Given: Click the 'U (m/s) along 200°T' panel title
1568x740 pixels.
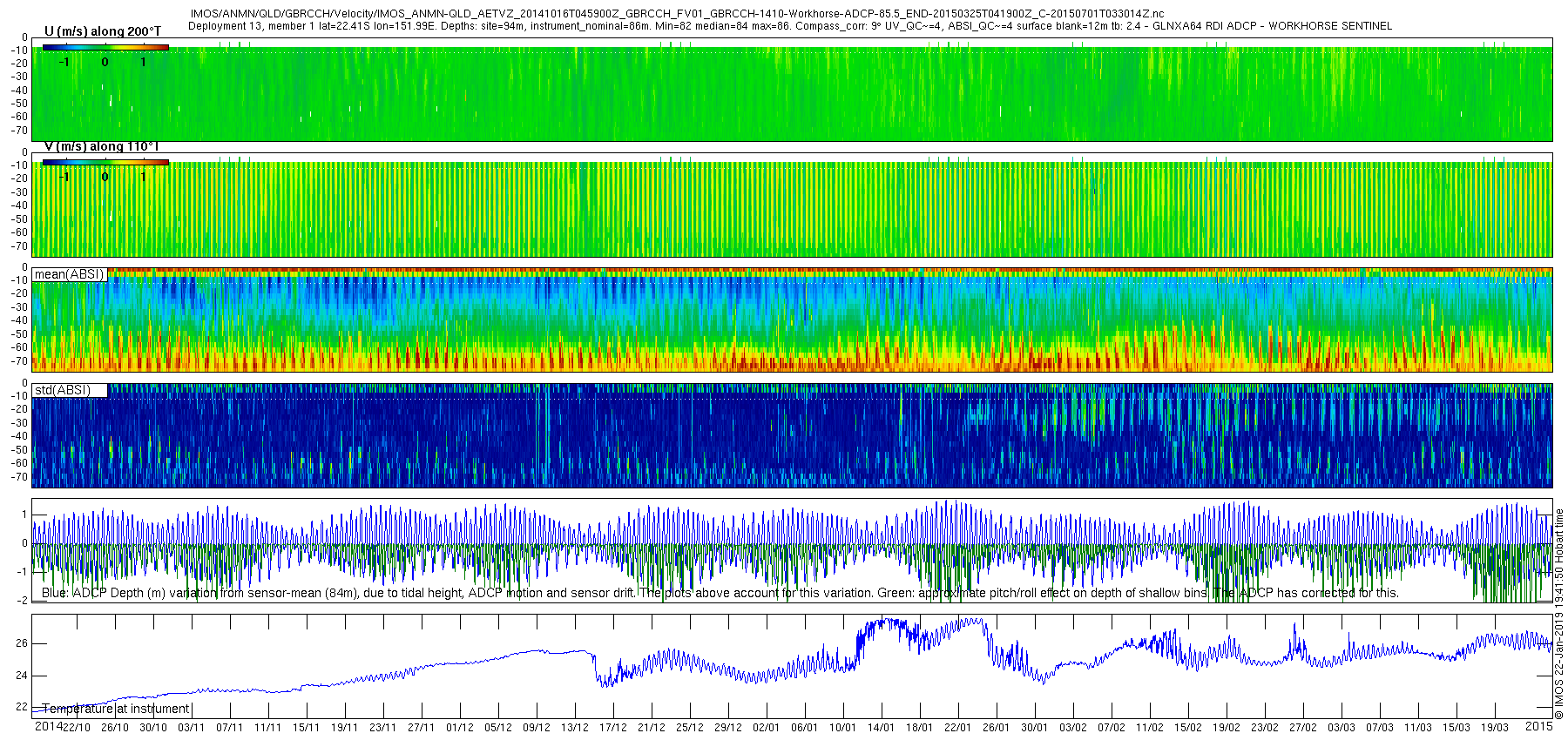Looking at the screenshot, I should point(103,31).
